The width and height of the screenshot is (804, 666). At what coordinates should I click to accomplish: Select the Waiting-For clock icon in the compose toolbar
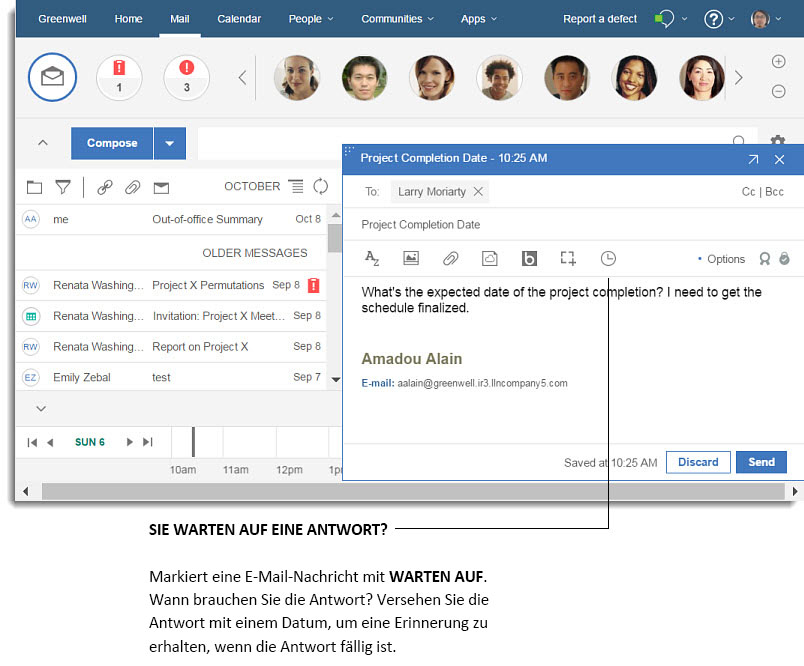[x=608, y=258]
